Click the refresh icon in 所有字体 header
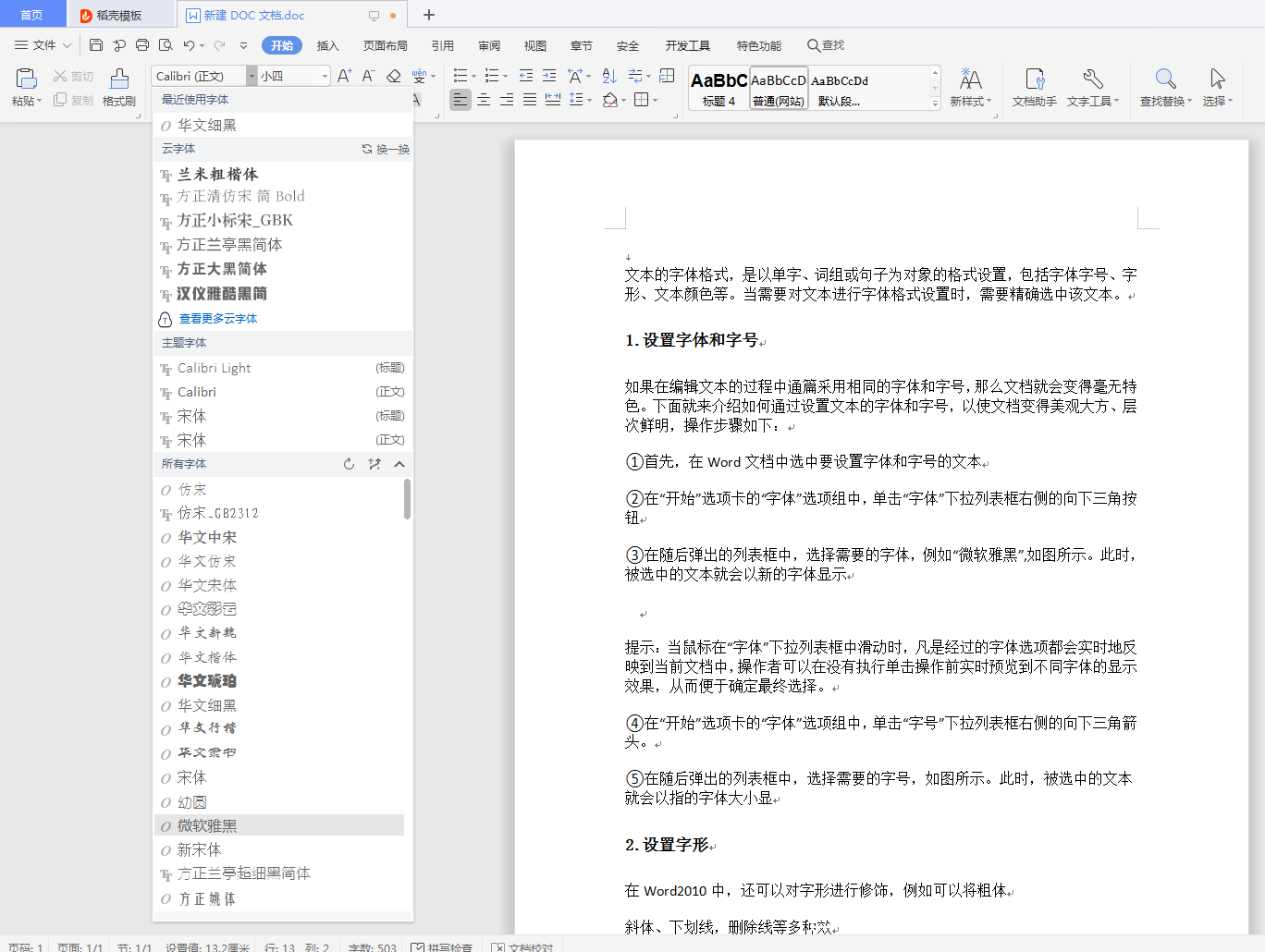1265x952 pixels. click(349, 464)
